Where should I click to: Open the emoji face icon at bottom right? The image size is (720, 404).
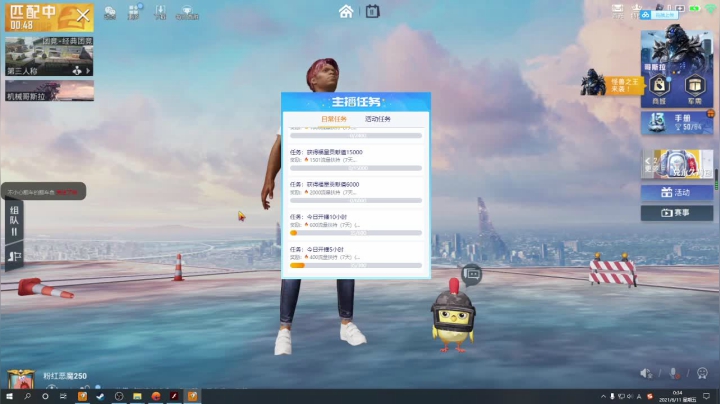(x=702, y=373)
